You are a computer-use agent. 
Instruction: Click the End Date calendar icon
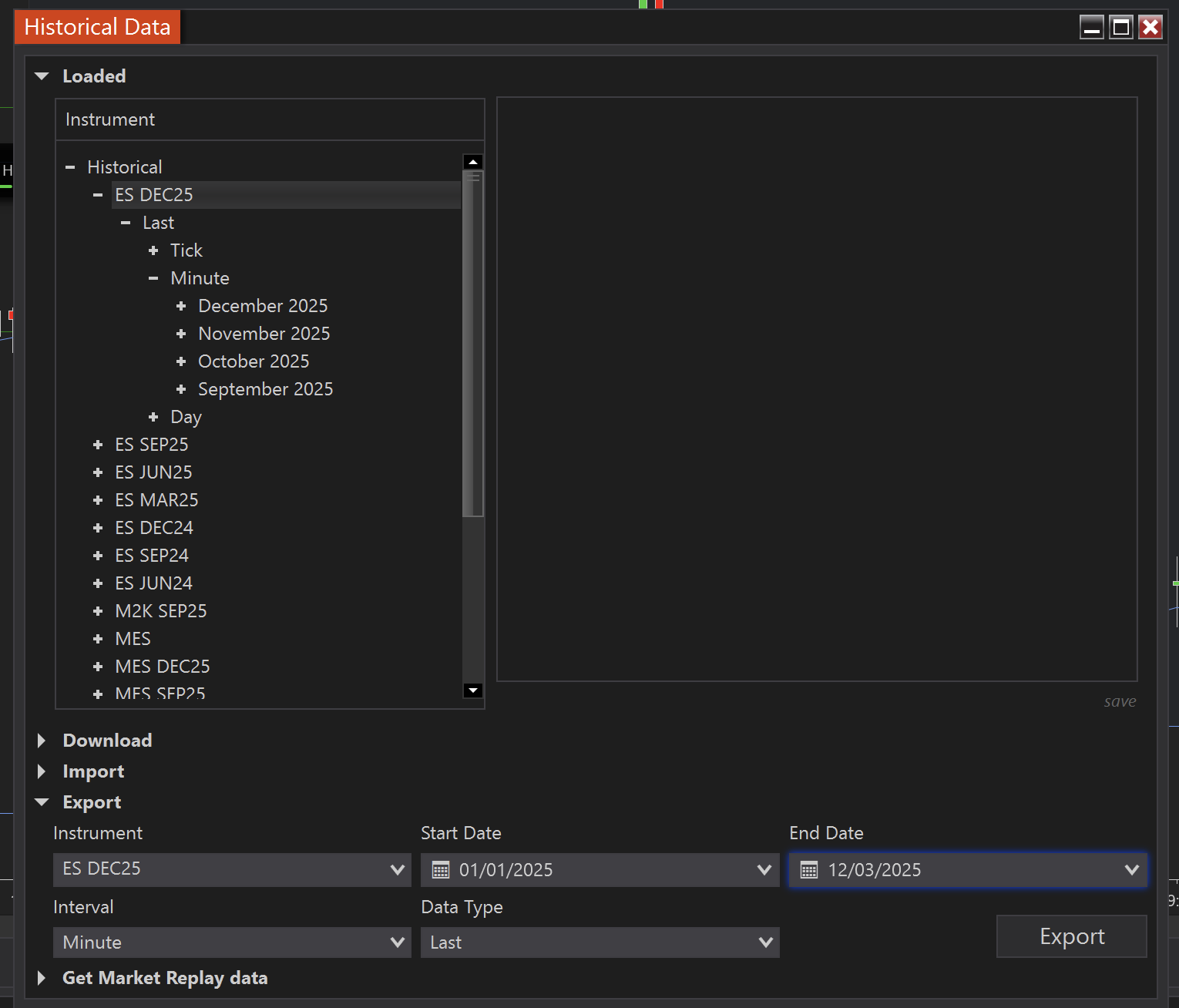[809, 870]
